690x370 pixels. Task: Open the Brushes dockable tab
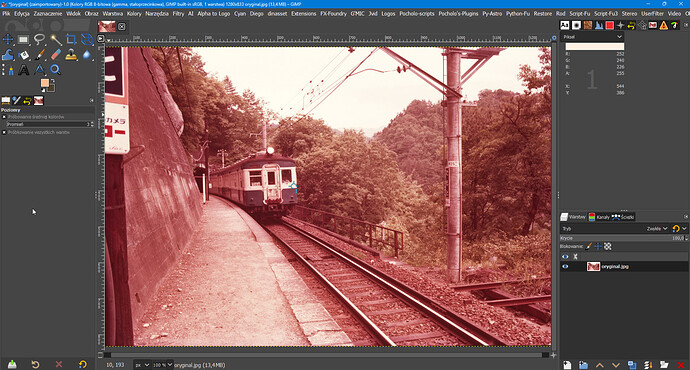(x=576, y=26)
